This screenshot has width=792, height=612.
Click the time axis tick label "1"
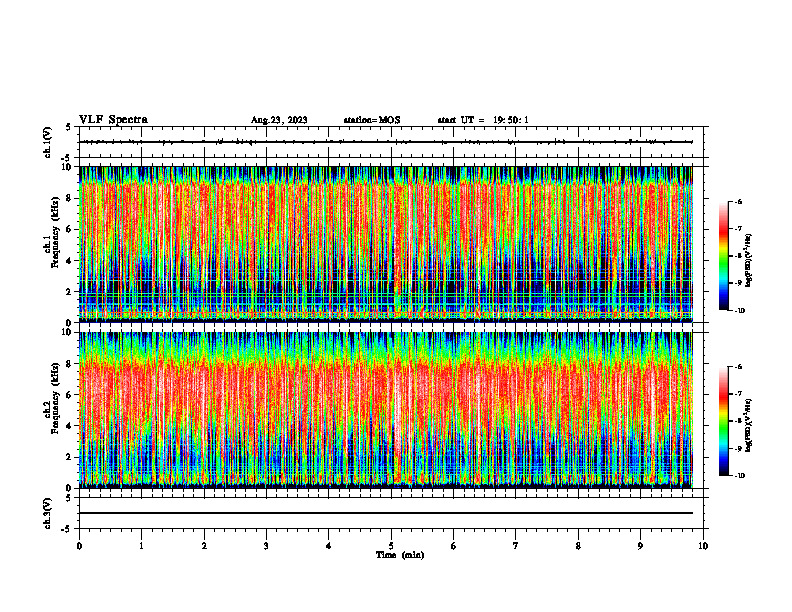pyautogui.click(x=142, y=546)
